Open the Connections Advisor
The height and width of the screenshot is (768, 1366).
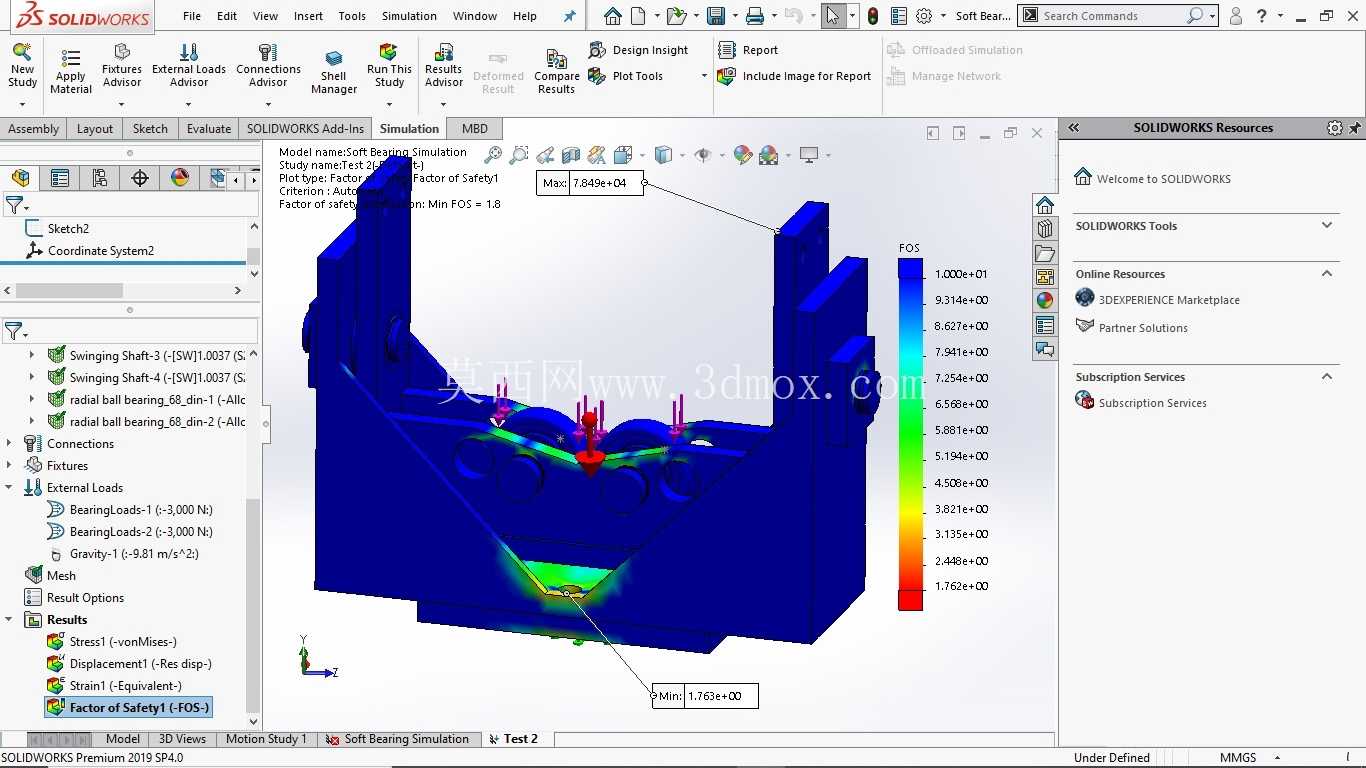(268, 66)
